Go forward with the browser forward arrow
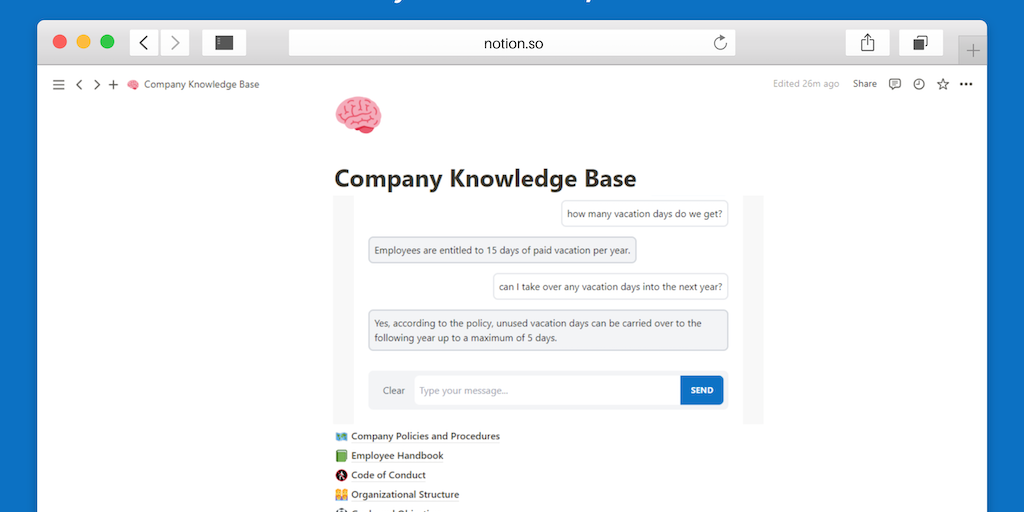The image size is (1024, 512). tap(175, 43)
